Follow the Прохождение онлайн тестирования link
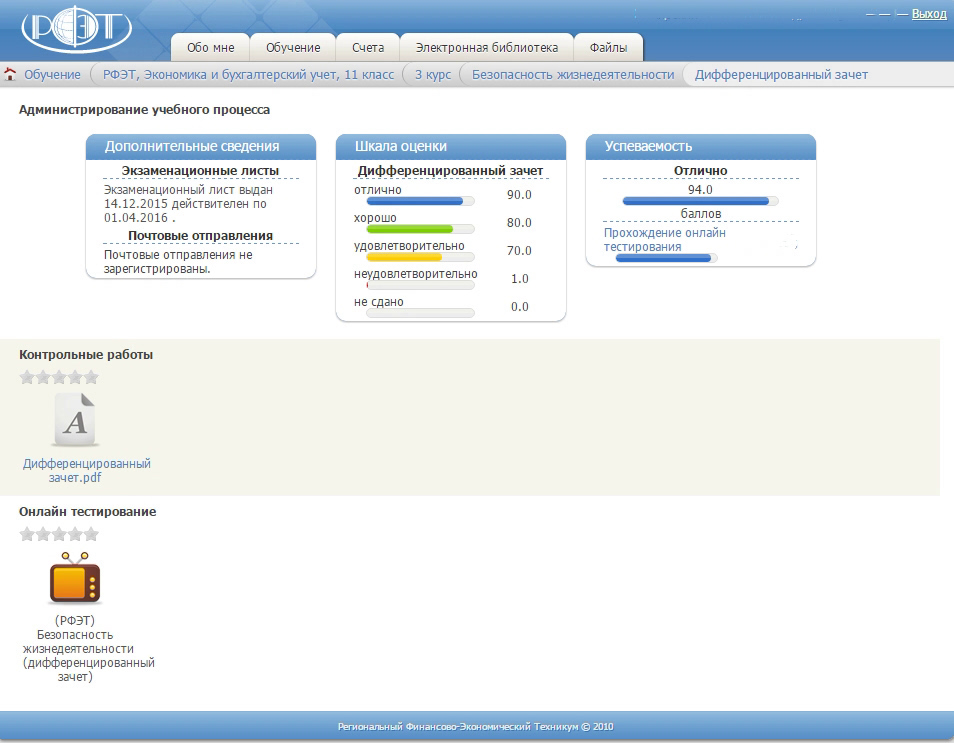Screen dimensions: 954x743 click(x=665, y=239)
